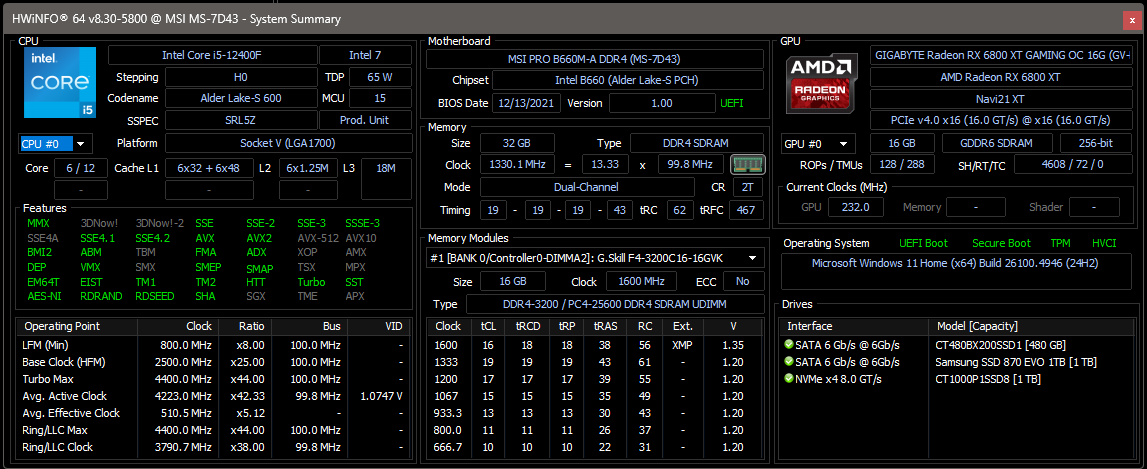The width and height of the screenshot is (1147, 469).
Task: Click the Socket V (LGA1700) platform field
Action: (x=288, y=143)
